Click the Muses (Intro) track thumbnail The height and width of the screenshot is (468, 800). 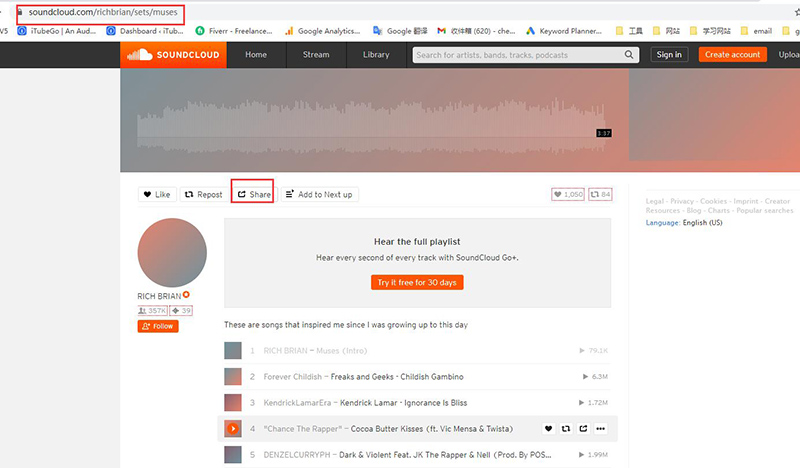[233, 351]
